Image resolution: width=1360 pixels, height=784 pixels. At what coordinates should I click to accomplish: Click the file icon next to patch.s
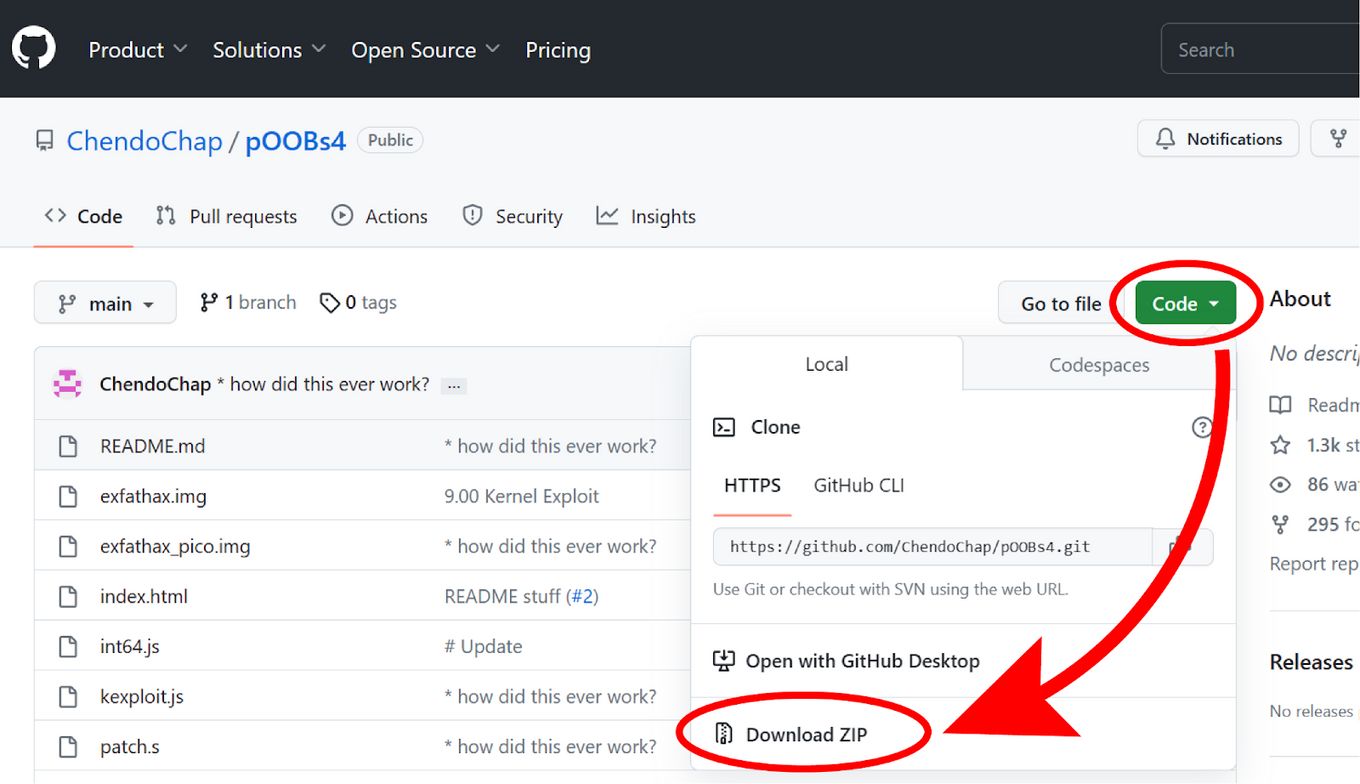[x=67, y=746]
